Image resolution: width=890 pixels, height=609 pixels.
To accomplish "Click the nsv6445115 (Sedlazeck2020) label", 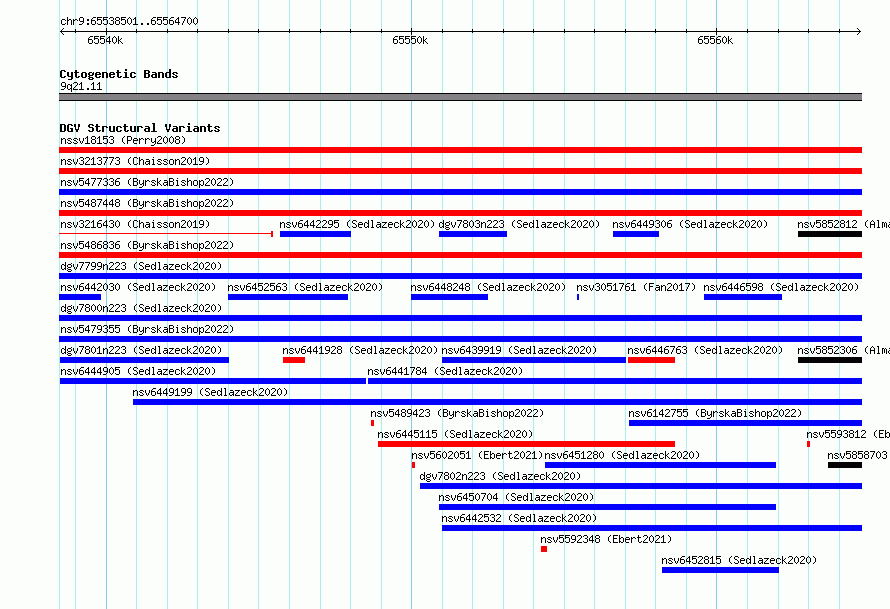I will tap(455, 434).
